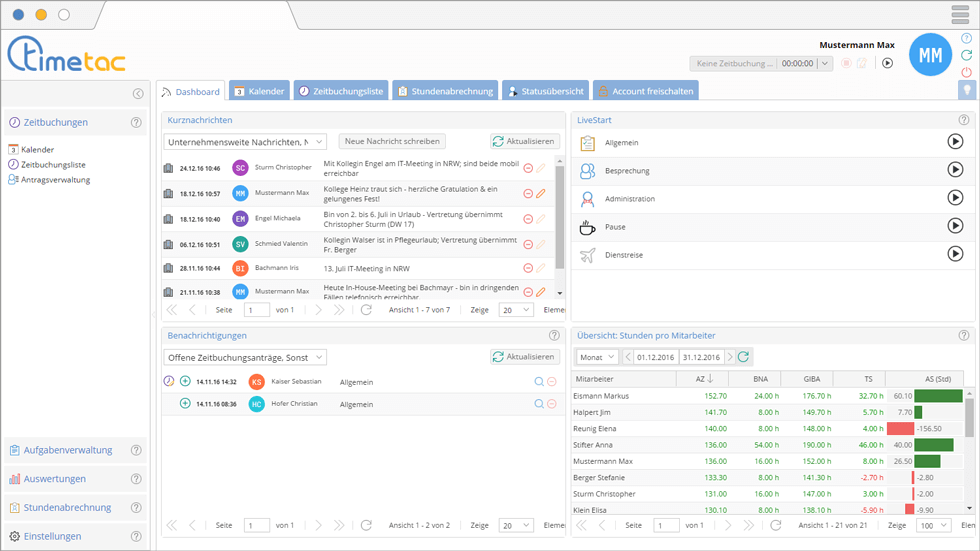980x551 pixels.
Task: Click the lightbulb tips icon
Action: pos(966,90)
